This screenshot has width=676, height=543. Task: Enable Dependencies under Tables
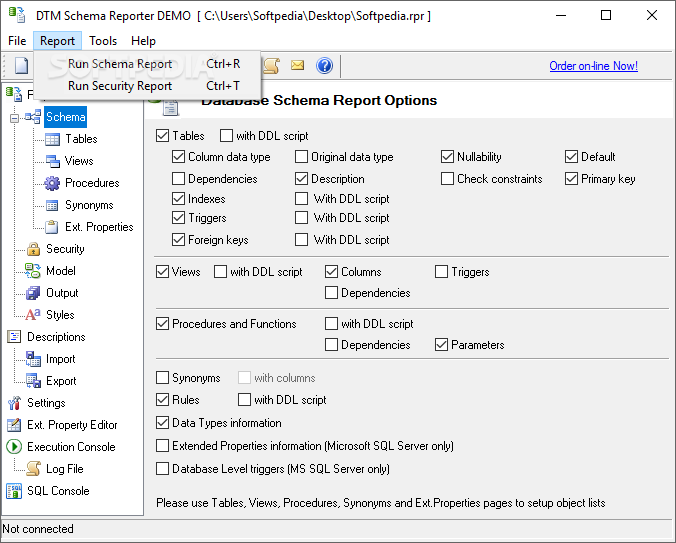click(x=178, y=179)
